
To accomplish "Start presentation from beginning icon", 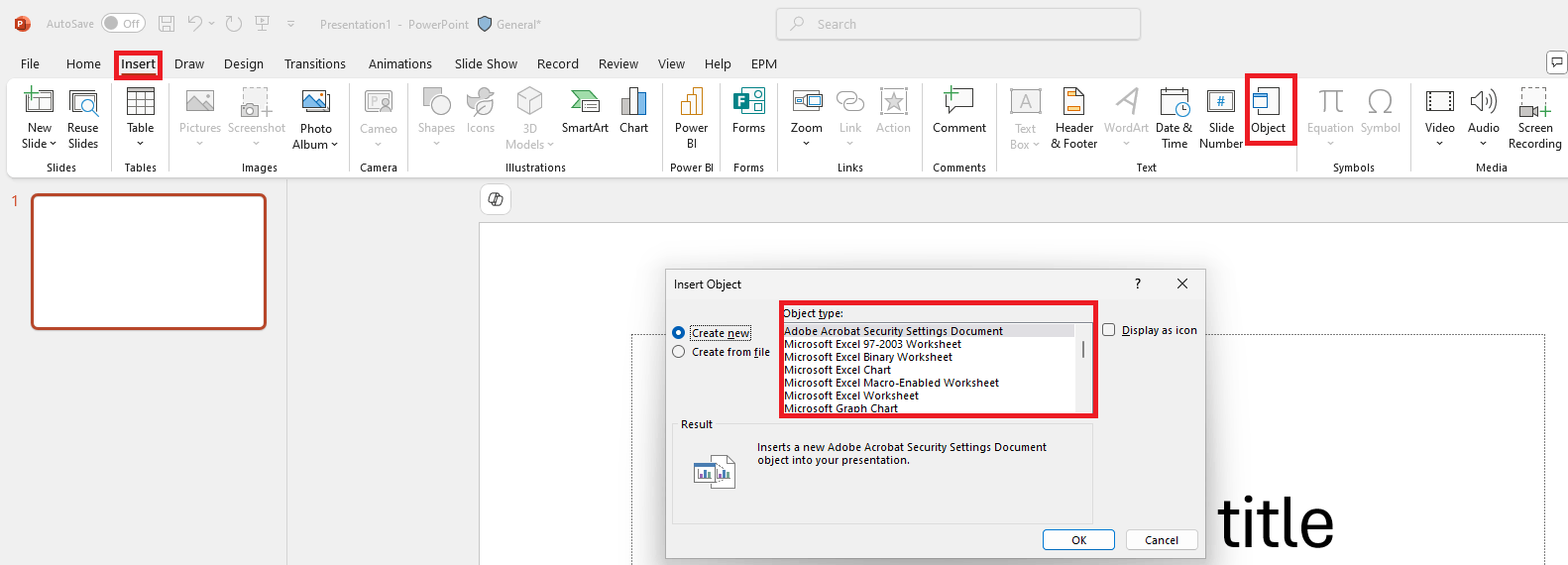I will pyautogui.click(x=263, y=24).
